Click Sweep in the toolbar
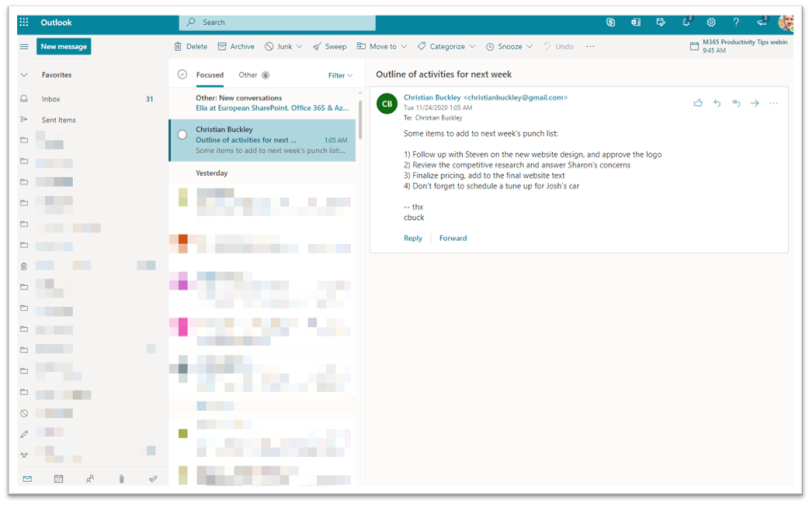The height and width of the screenshot is (505, 811). click(x=329, y=47)
